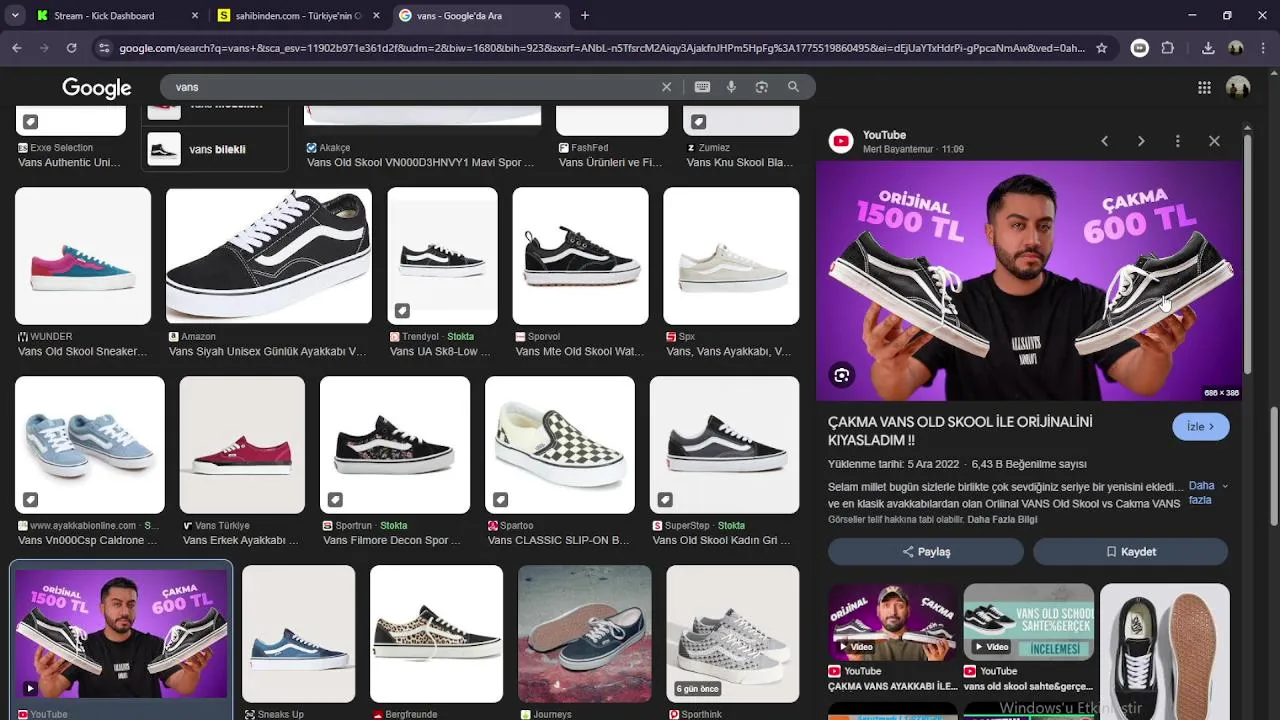
Task: Open the Sporvol Vans Mte Old Skool image
Action: point(580,255)
